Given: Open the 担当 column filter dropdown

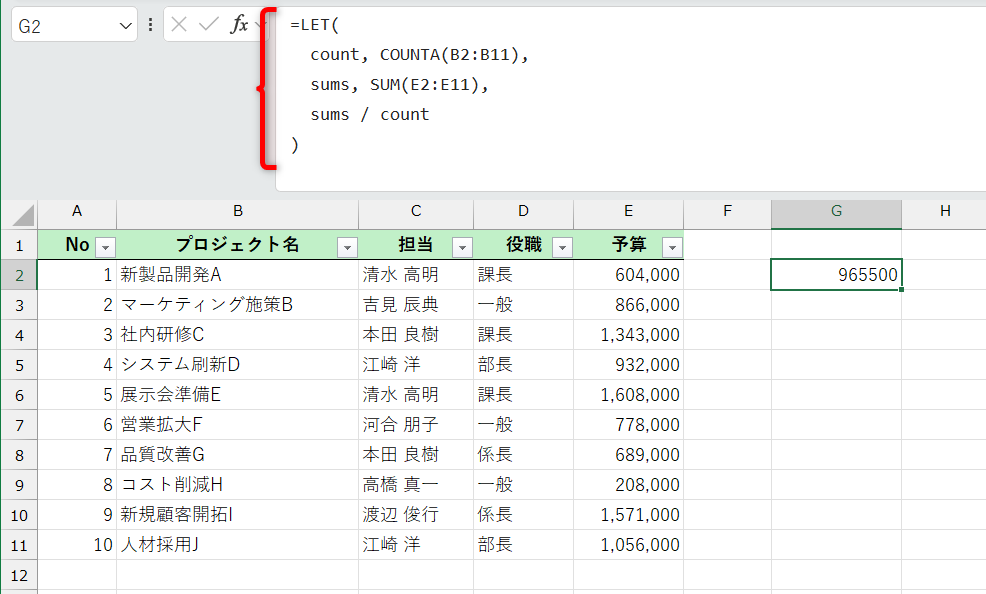Looking at the screenshot, I should click(x=461, y=245).
